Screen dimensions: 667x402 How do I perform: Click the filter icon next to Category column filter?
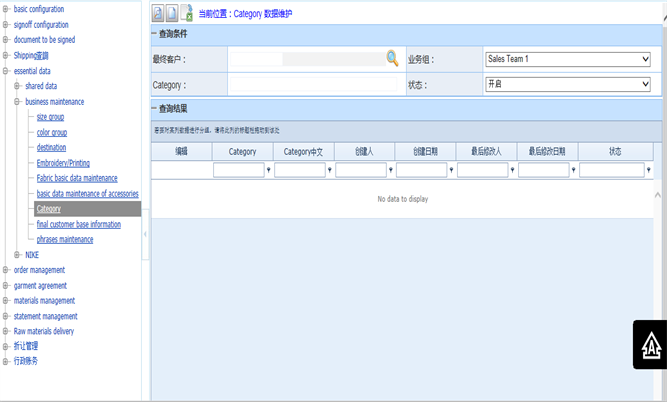[268, 171]
